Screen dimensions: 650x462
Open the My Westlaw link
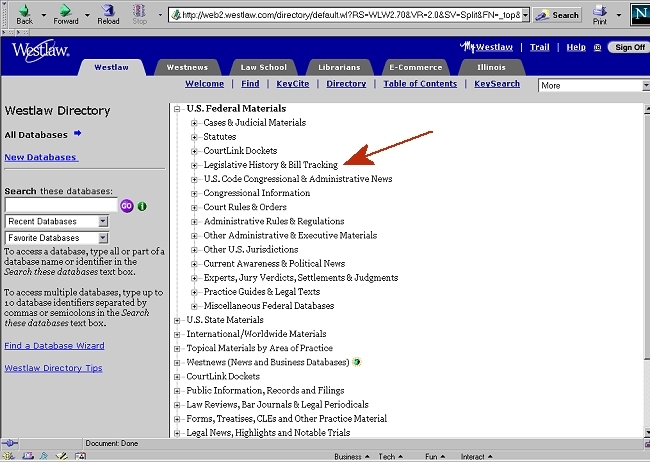pos(487,47)
